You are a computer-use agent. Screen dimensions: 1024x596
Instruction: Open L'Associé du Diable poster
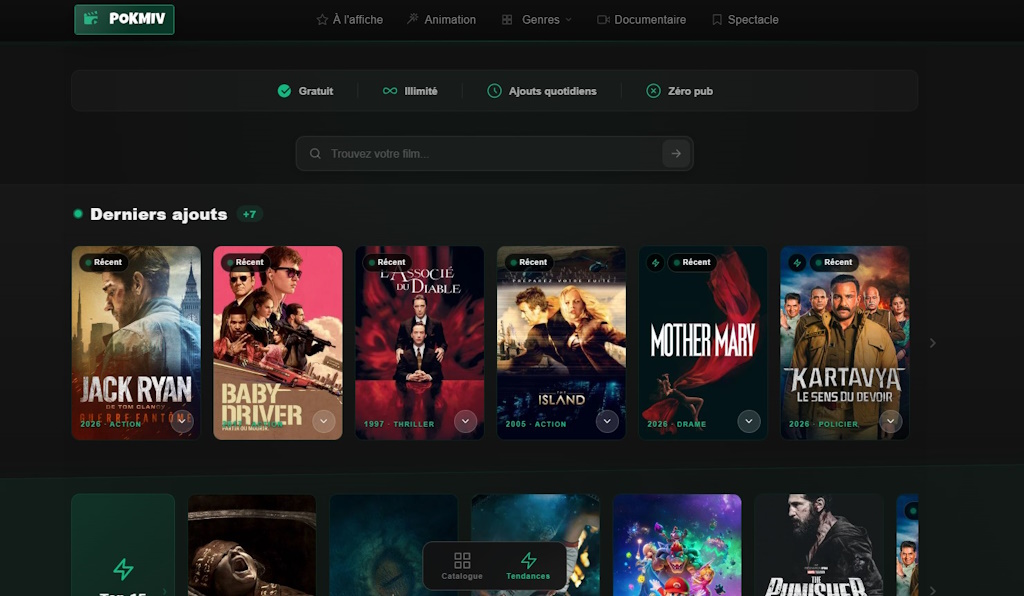tap(419, 343)
